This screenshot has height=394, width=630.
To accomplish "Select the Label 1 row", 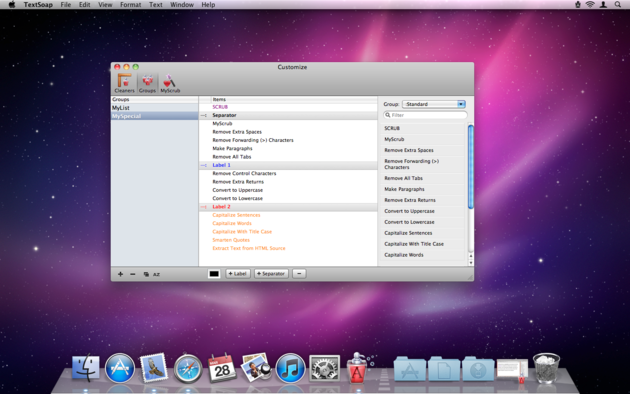I will (x=288, y=165).
